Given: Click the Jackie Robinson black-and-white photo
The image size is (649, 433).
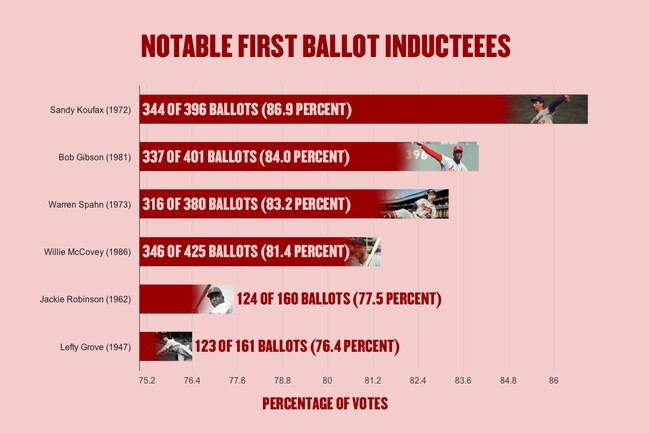Looking at the screenshot, I should (214, 299).
